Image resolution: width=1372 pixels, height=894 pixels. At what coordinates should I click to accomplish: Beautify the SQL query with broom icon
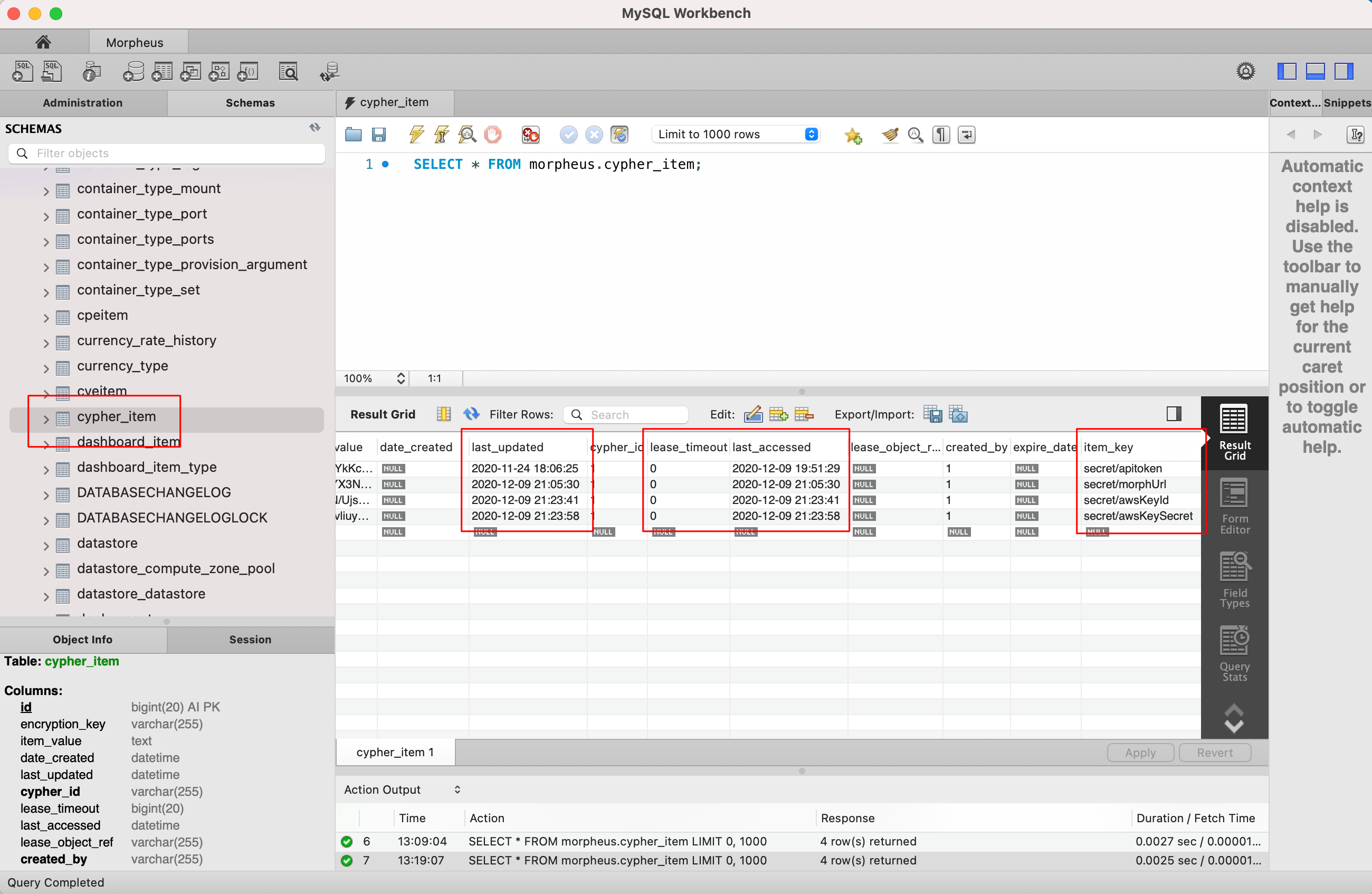click(x=890, y=134)
